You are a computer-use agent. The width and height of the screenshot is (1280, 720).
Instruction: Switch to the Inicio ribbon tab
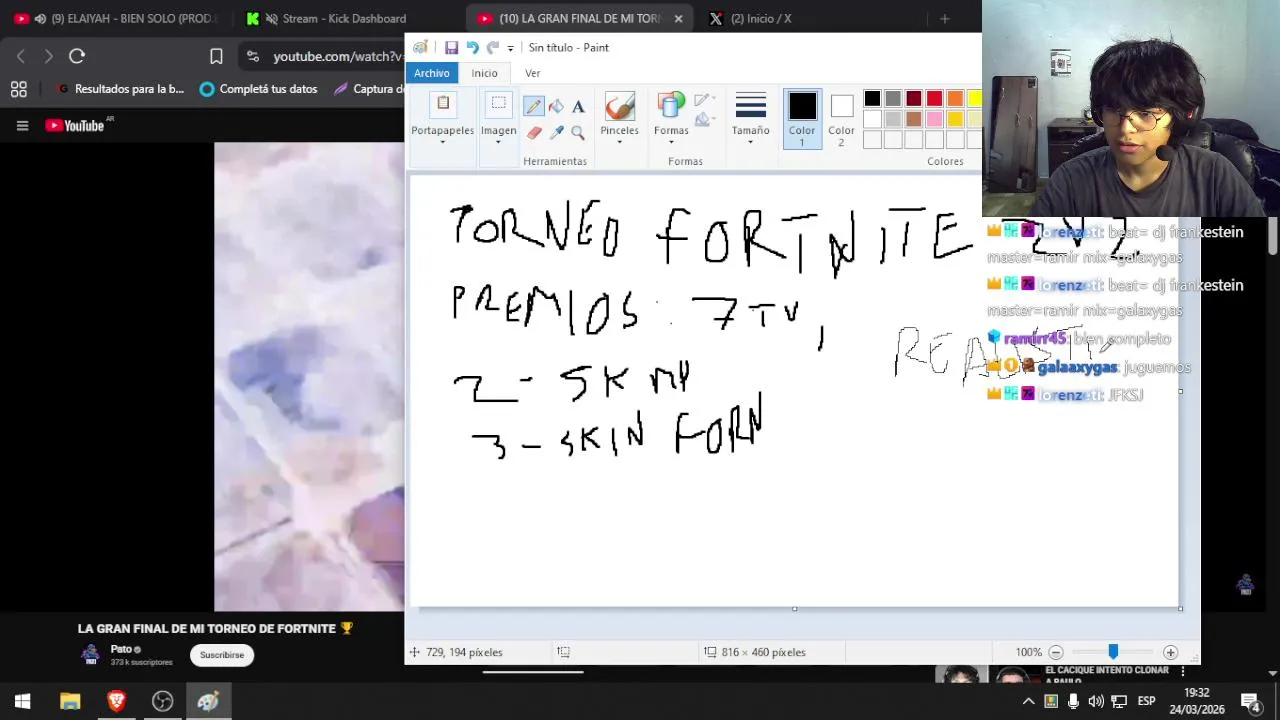click(x=484, y=73)
